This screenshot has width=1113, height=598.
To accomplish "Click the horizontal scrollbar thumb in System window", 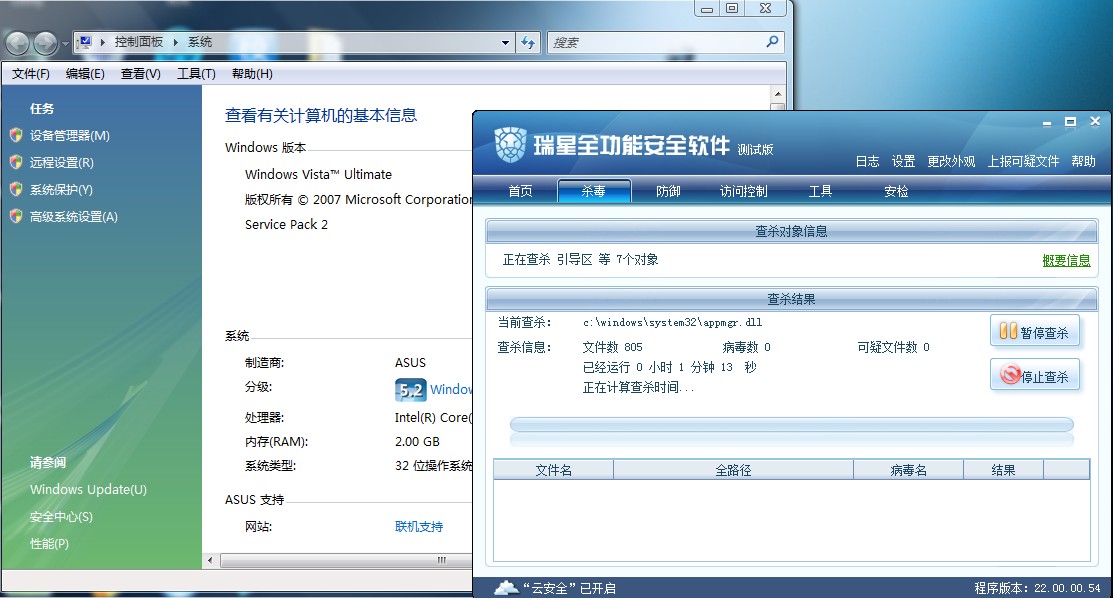I will tap(346, 560).
